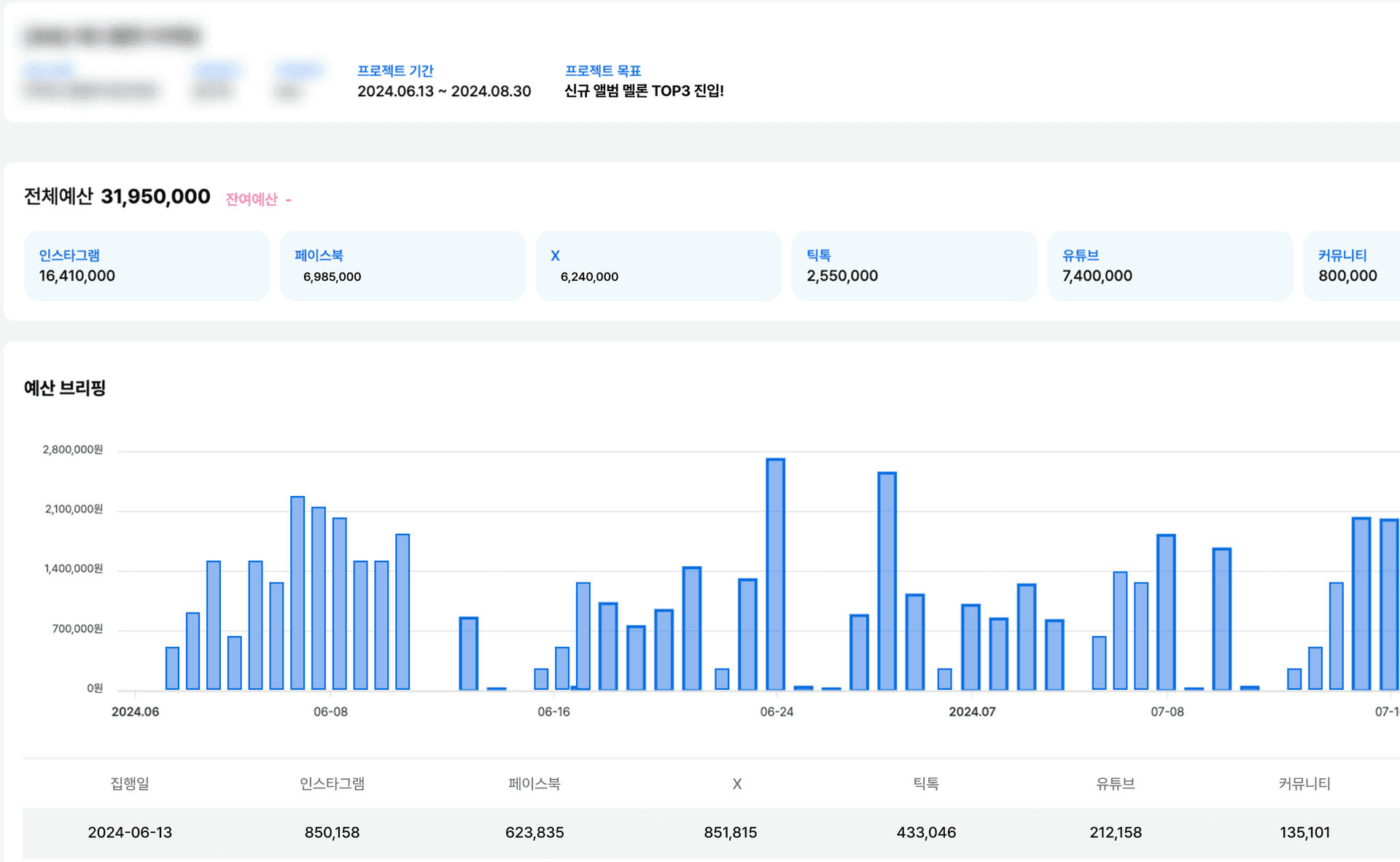Viewport: 1400px width, 862px height.
Task: Click the 프로젝트 기간 label
Action: [x=395, y=71]
